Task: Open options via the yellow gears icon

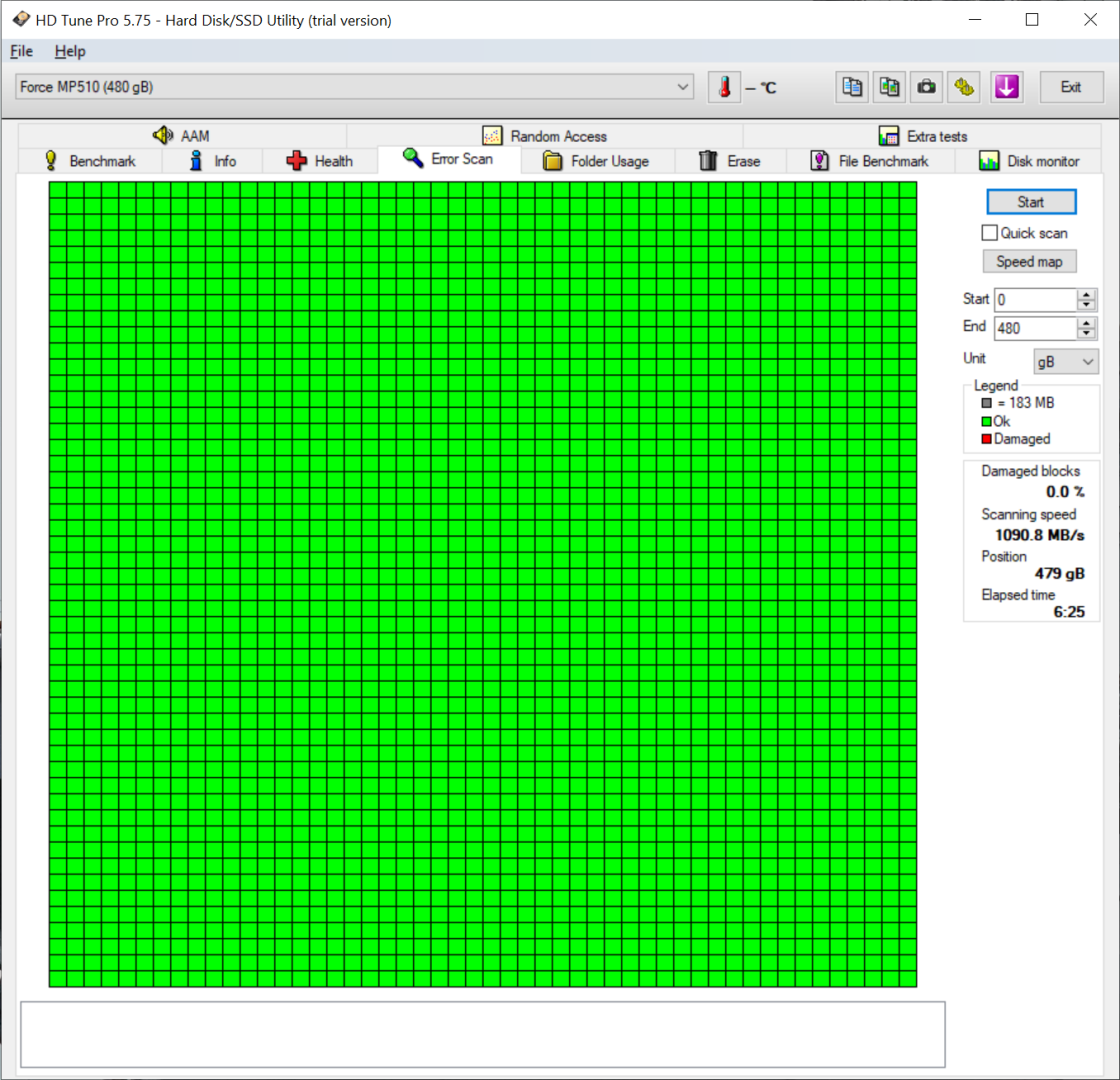Action: [964, 87]
